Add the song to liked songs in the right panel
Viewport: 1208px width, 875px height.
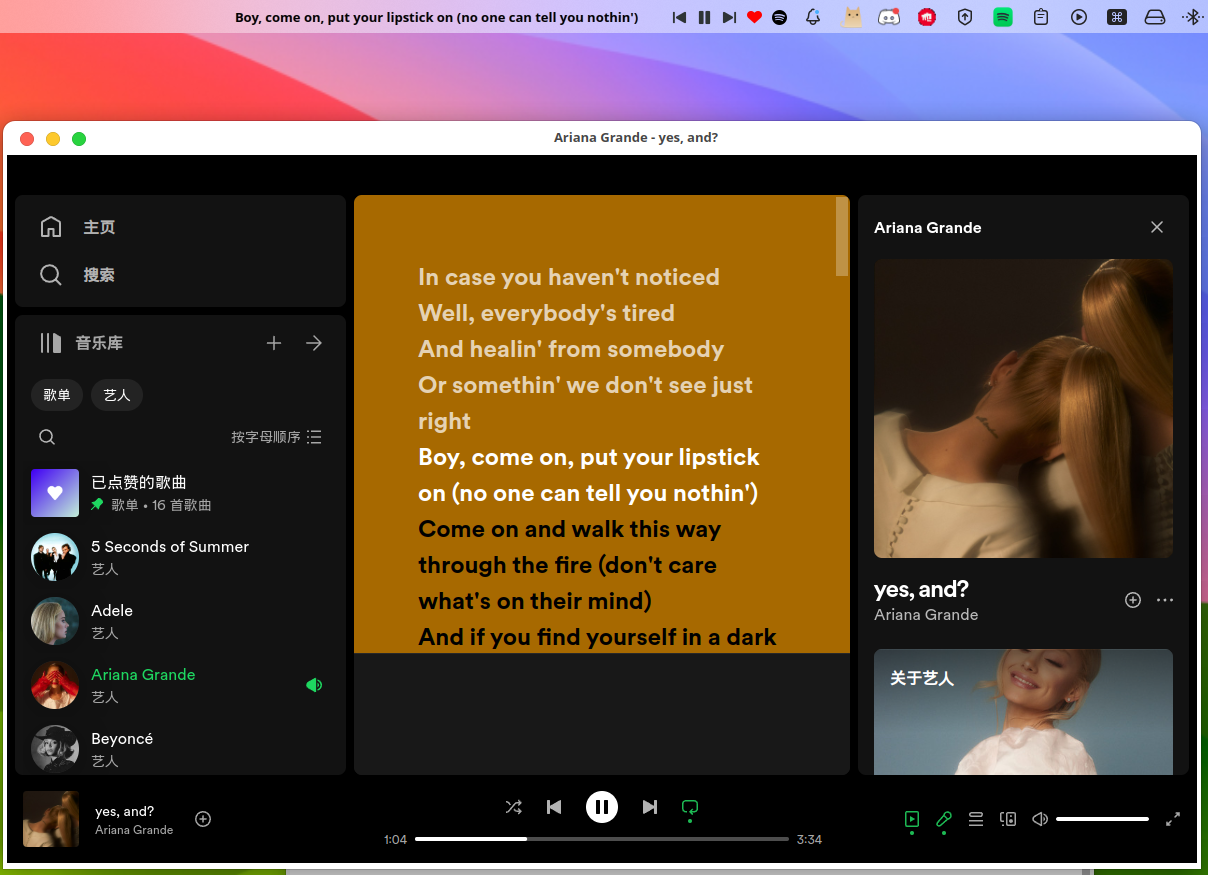pyautogui.click(x=1133, y=600)
